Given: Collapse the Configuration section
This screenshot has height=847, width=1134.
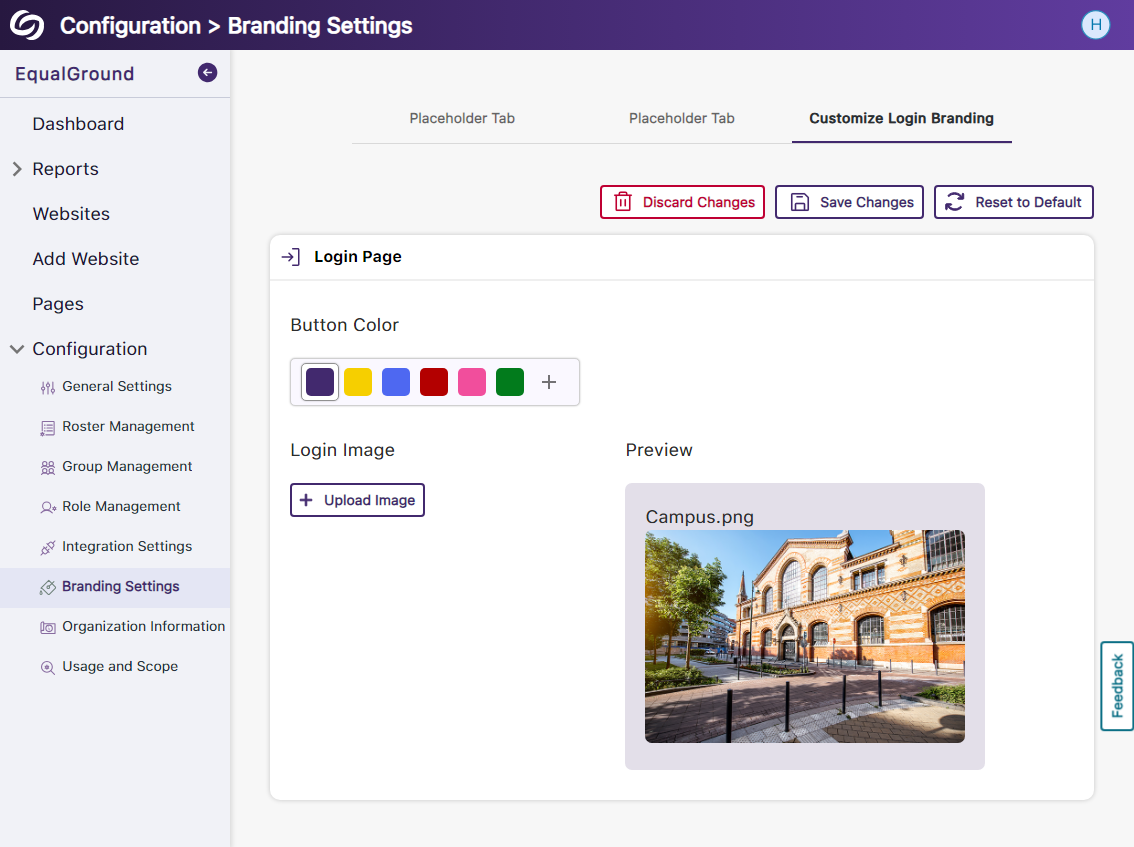Looking at the screenshot, I should coord(16,349).
